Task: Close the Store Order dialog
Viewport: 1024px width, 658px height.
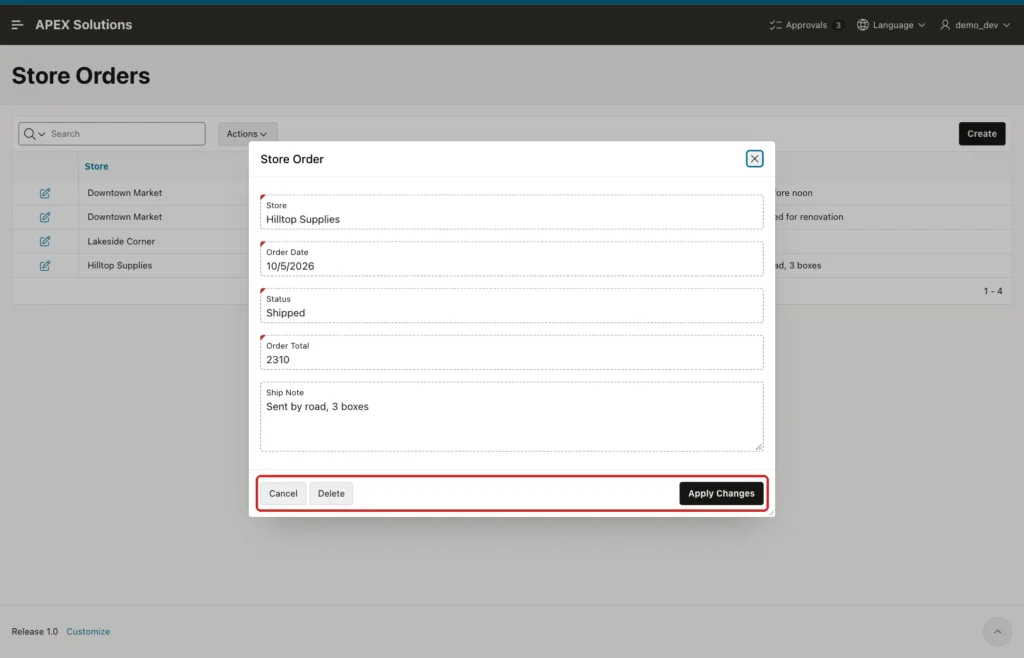Action: (754, 159)
